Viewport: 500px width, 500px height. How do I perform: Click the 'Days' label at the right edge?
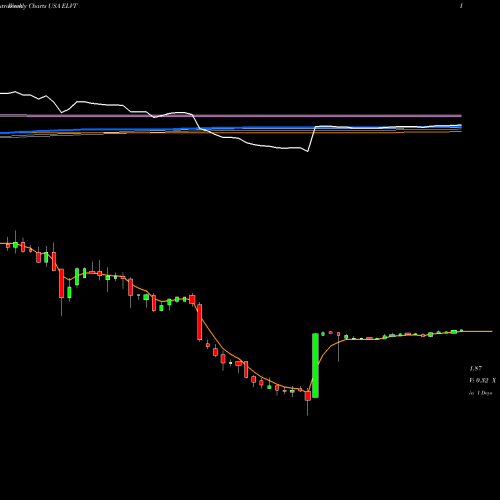click(486, 393)
